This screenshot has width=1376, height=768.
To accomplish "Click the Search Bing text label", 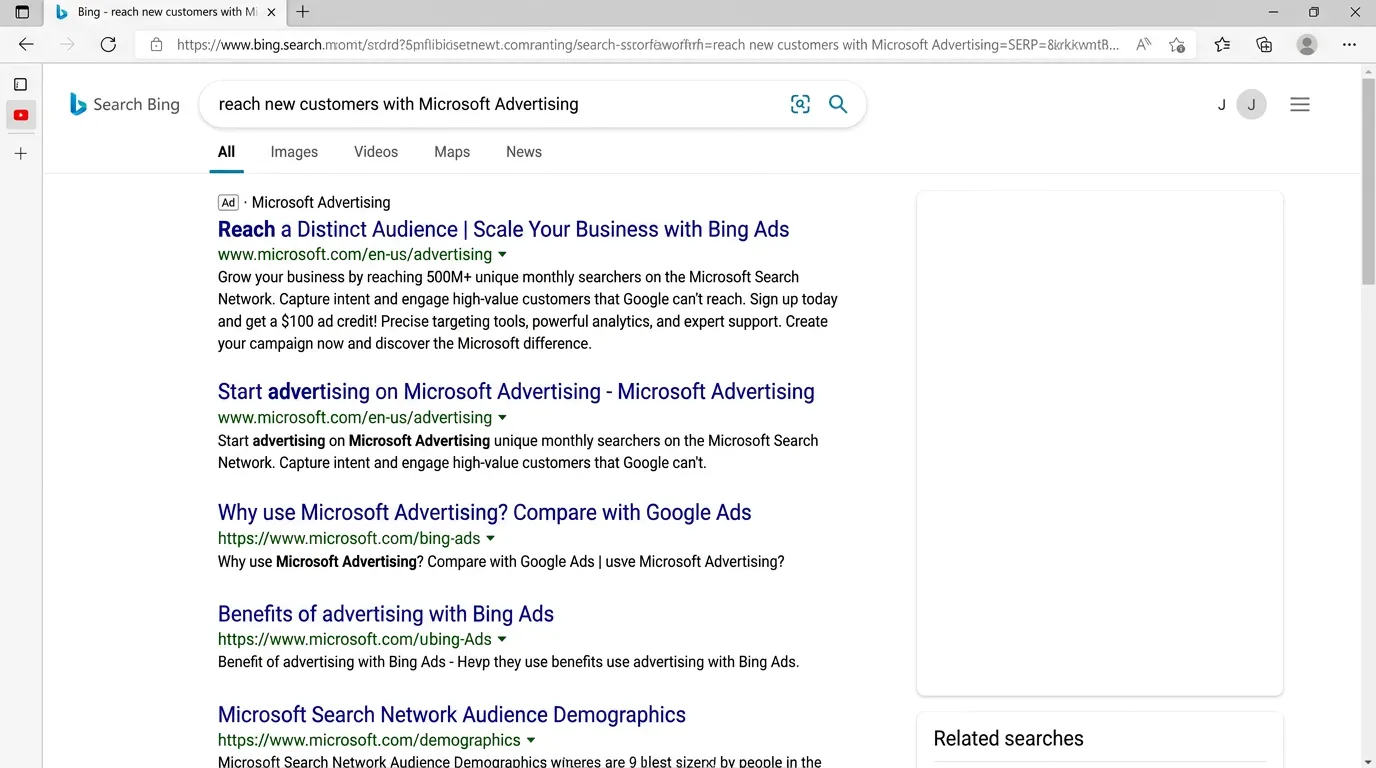I will pos(136,104).
